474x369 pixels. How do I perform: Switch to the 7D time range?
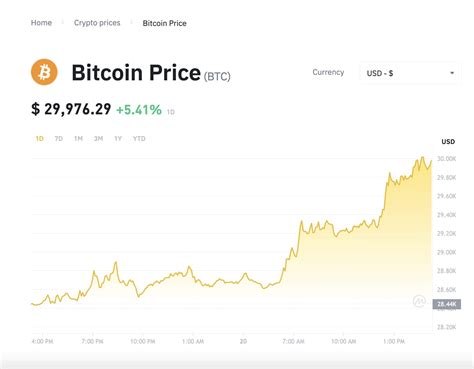point(59,138)
